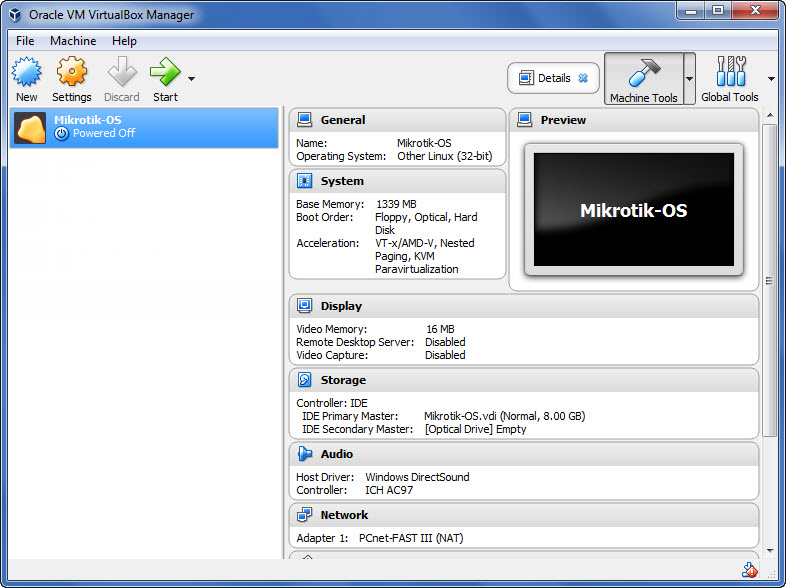Click the notification icon in status bar
Image resolution: width=786 pixels, height=588 pixels.
click(x=750, y=570)
